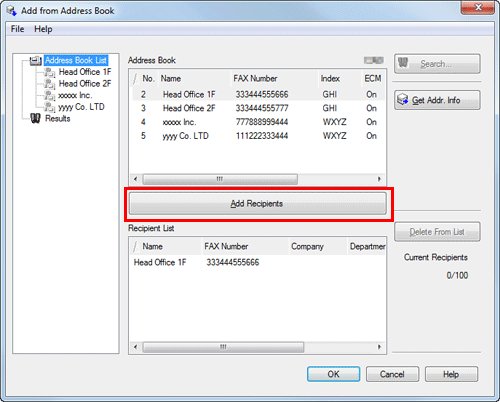Confirm with the OK button
500x402 pixels.
(333, 374)
